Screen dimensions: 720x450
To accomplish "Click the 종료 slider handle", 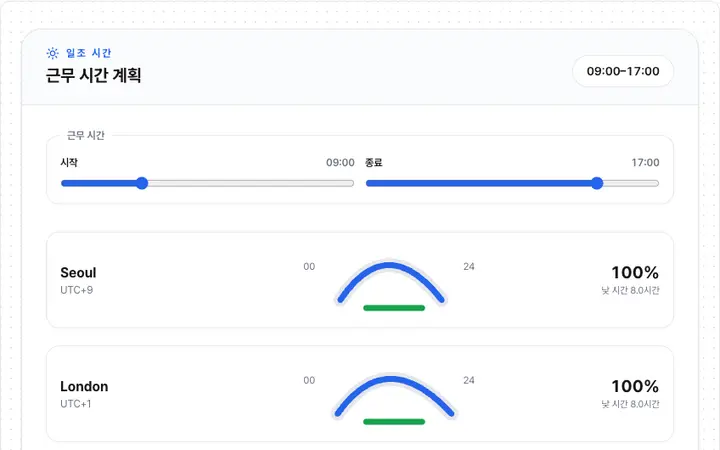I will pyautogui.click(x=596, y=183).
